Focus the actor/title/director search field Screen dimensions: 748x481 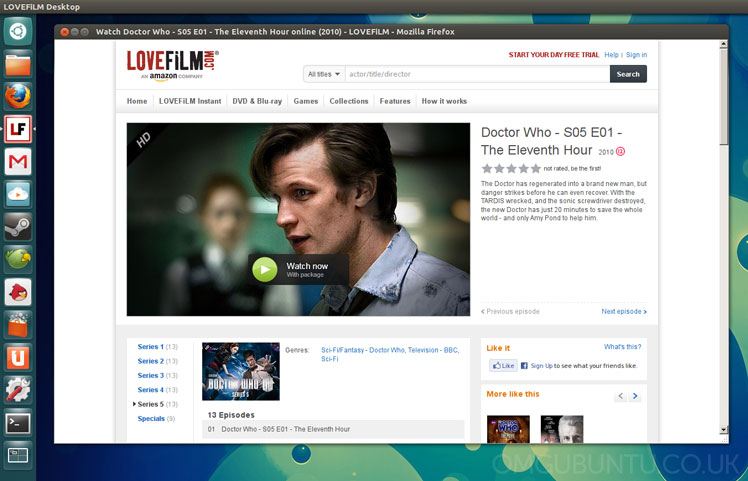[478, 74]
